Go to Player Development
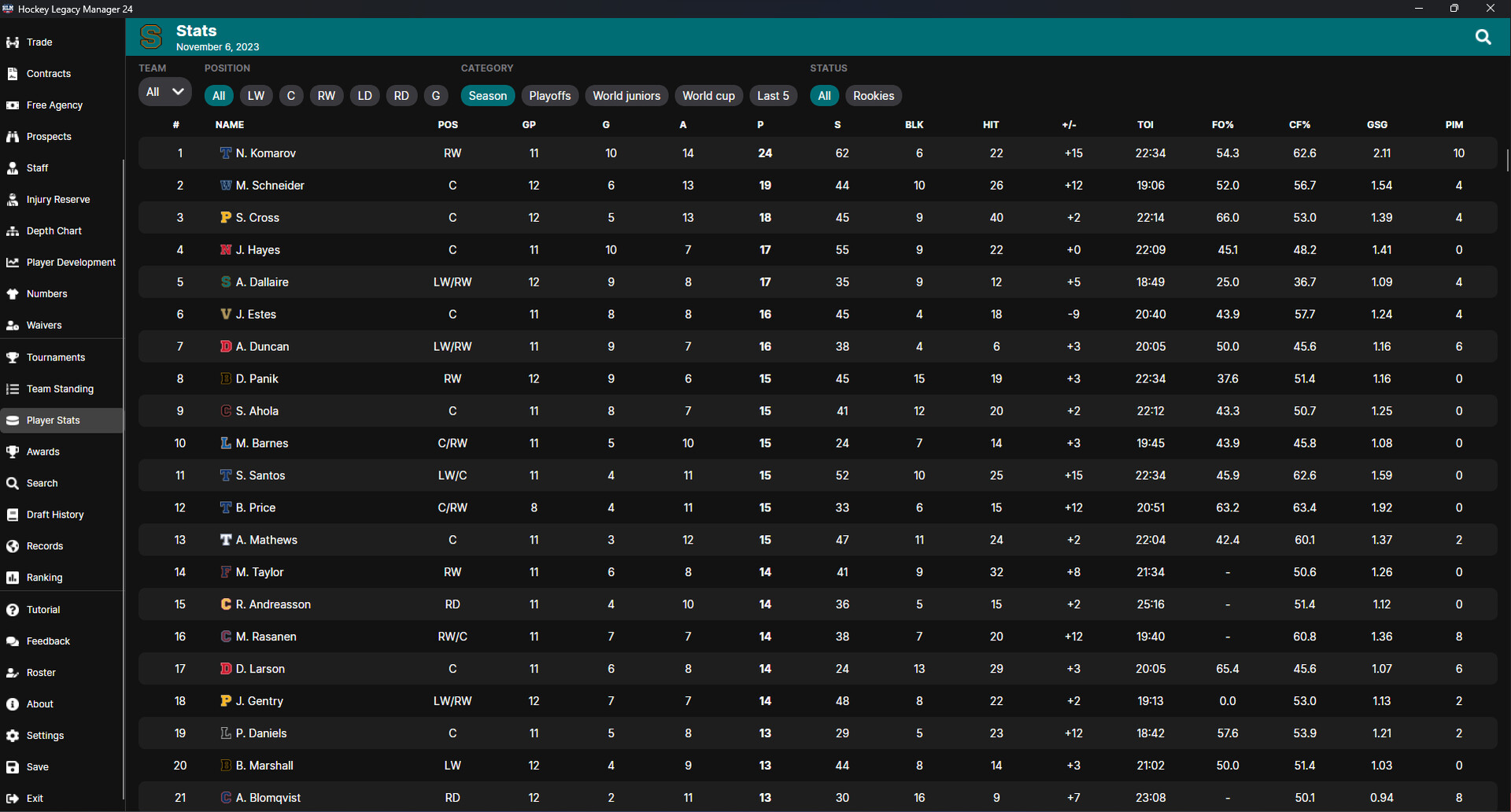The image size is (1511, 812). [x=71, y=262]
